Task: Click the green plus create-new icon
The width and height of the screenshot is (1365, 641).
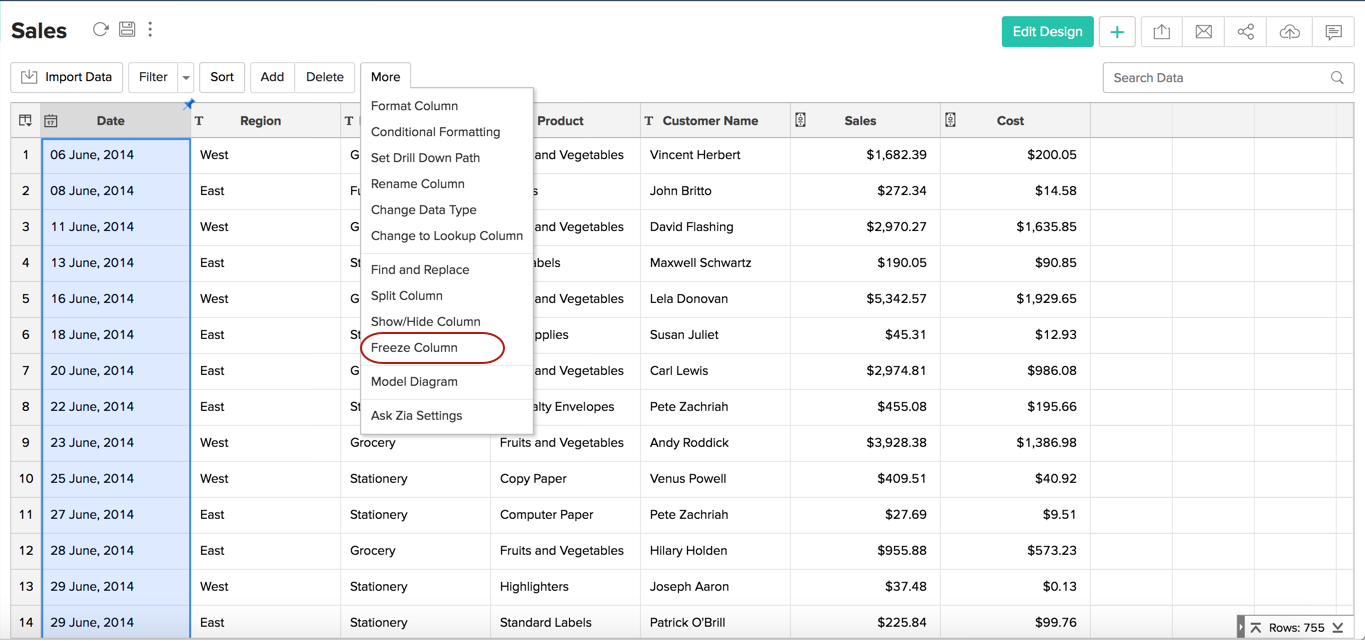Action: click(x=1117, y=32)
